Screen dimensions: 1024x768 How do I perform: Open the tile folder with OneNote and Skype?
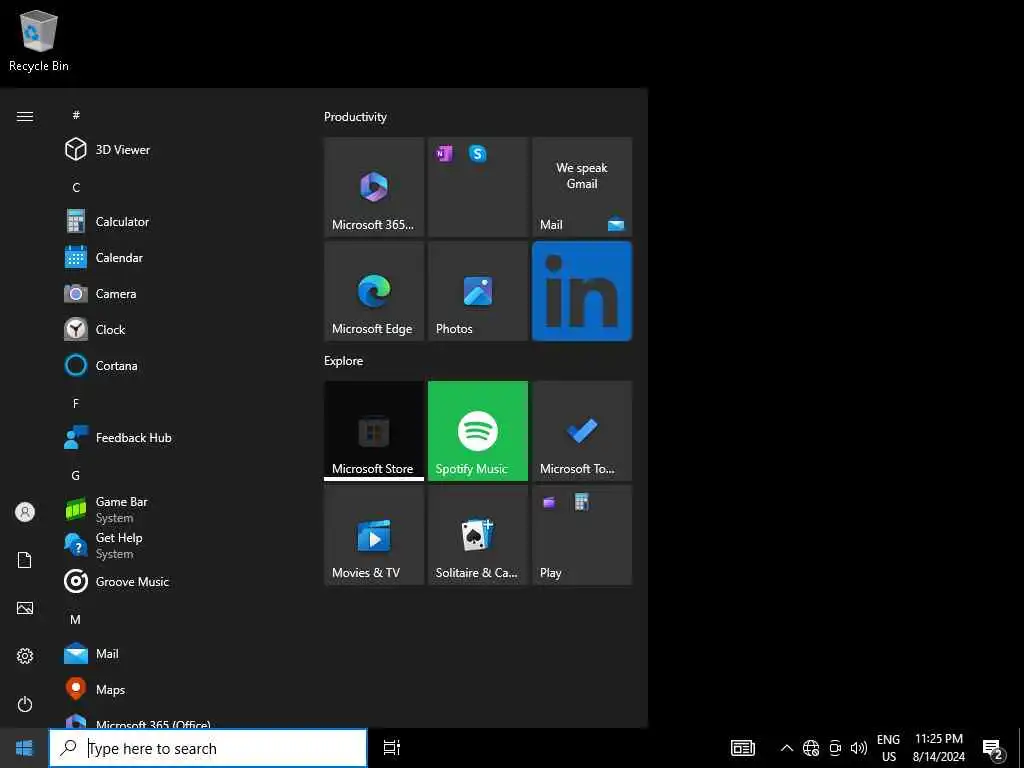478,187
